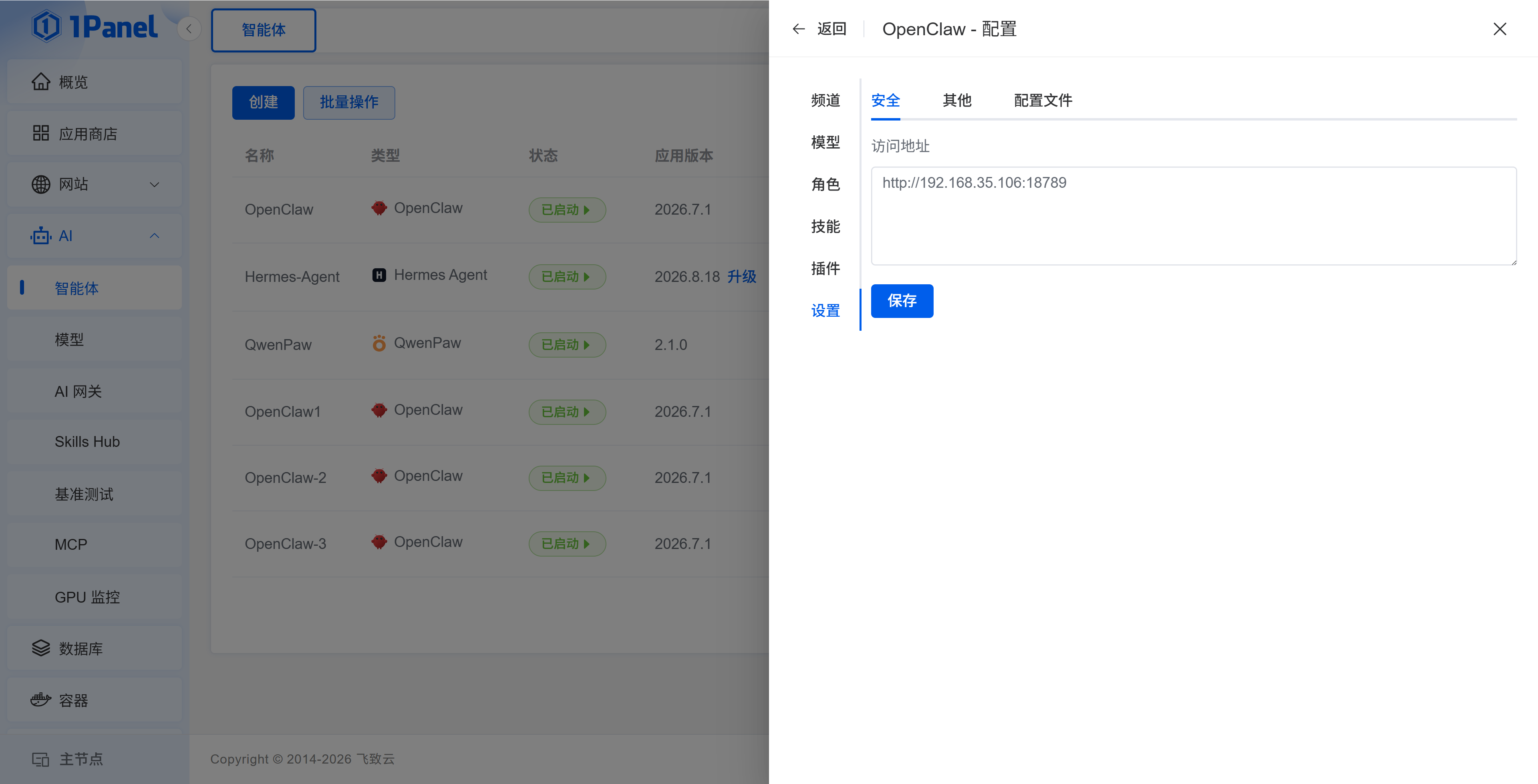The image size is (1538, 784).
Task: Click the 批量操作 button
Action: tap(349, 103)
